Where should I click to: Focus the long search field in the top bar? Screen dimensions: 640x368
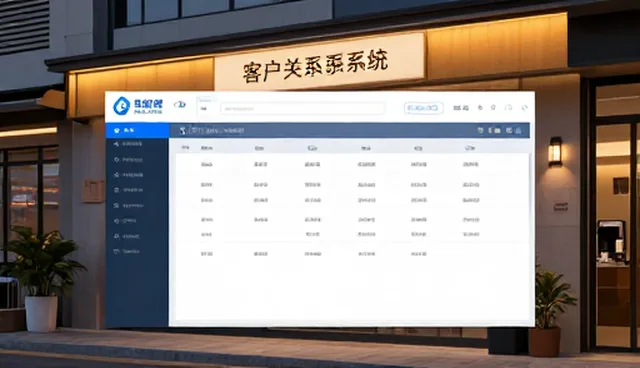click(302, 109)
